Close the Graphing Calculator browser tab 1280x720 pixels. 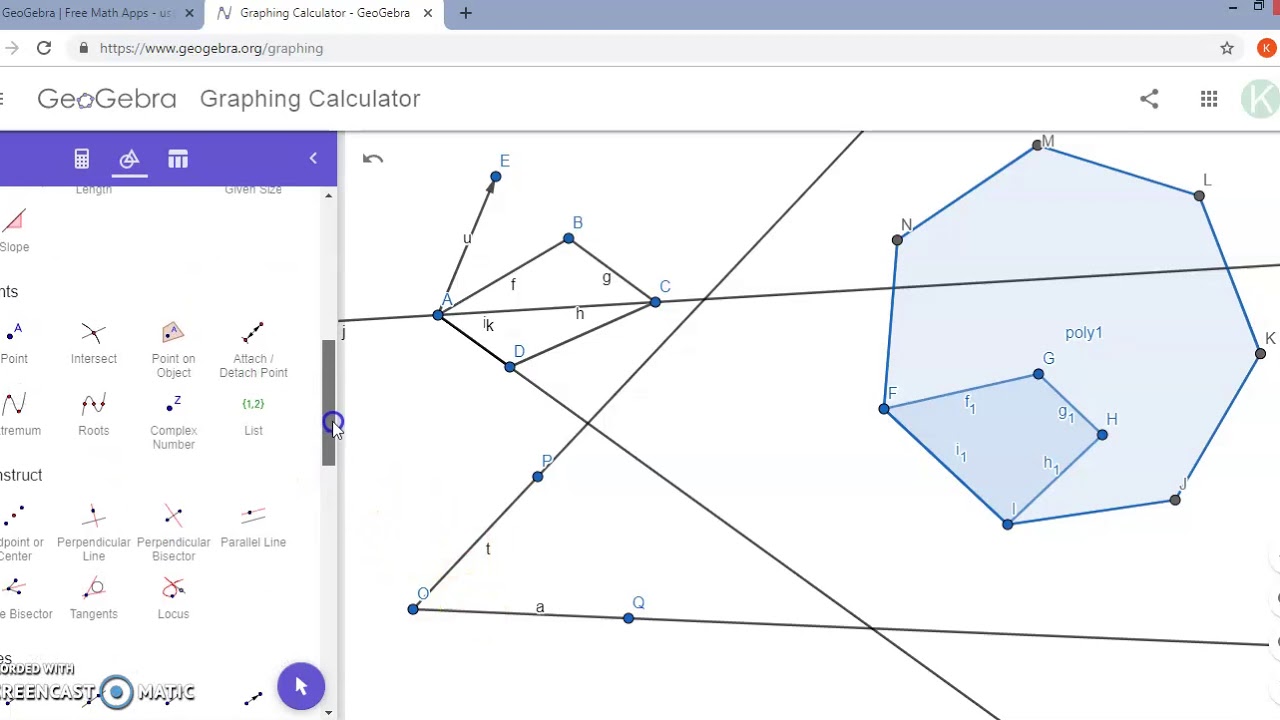428,13
